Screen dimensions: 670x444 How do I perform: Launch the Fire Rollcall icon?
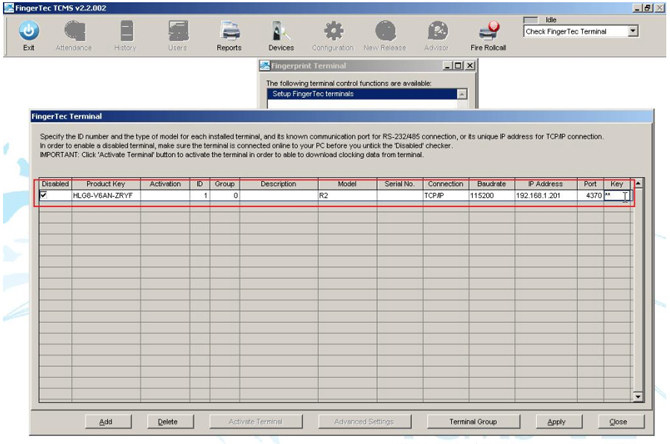[x=489, y=31]
